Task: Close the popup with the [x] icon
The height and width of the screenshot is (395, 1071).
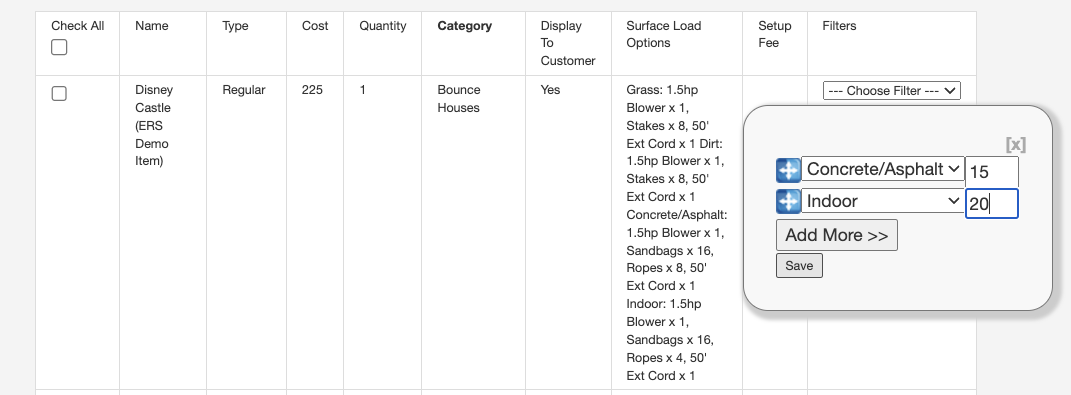Action: (1016, 144)
